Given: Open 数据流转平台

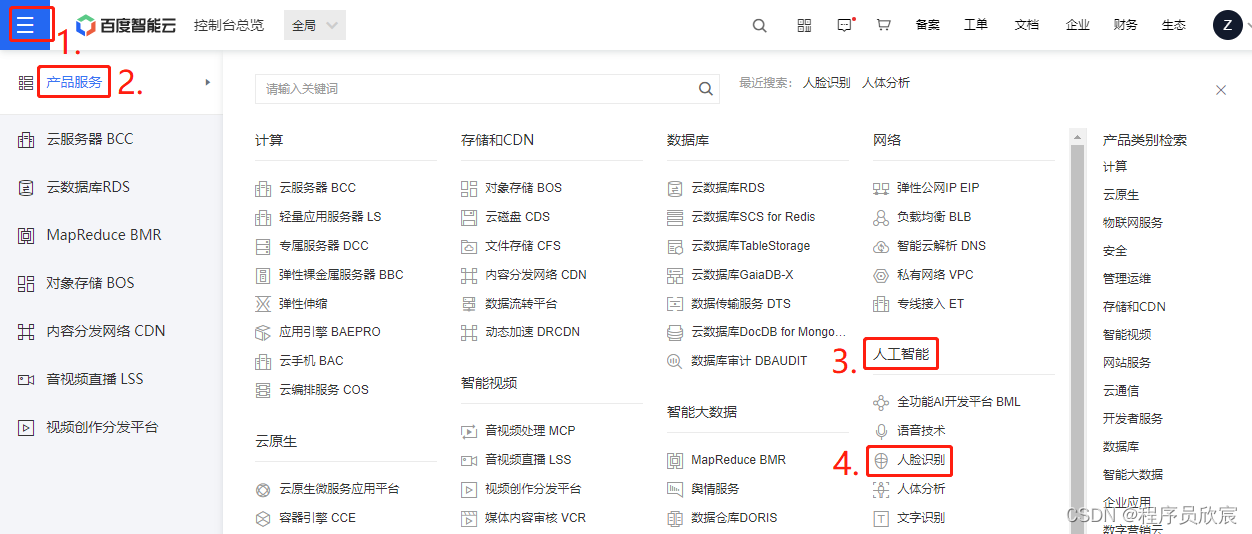Looking at the screenshot, I should click(x=521, y=304).
